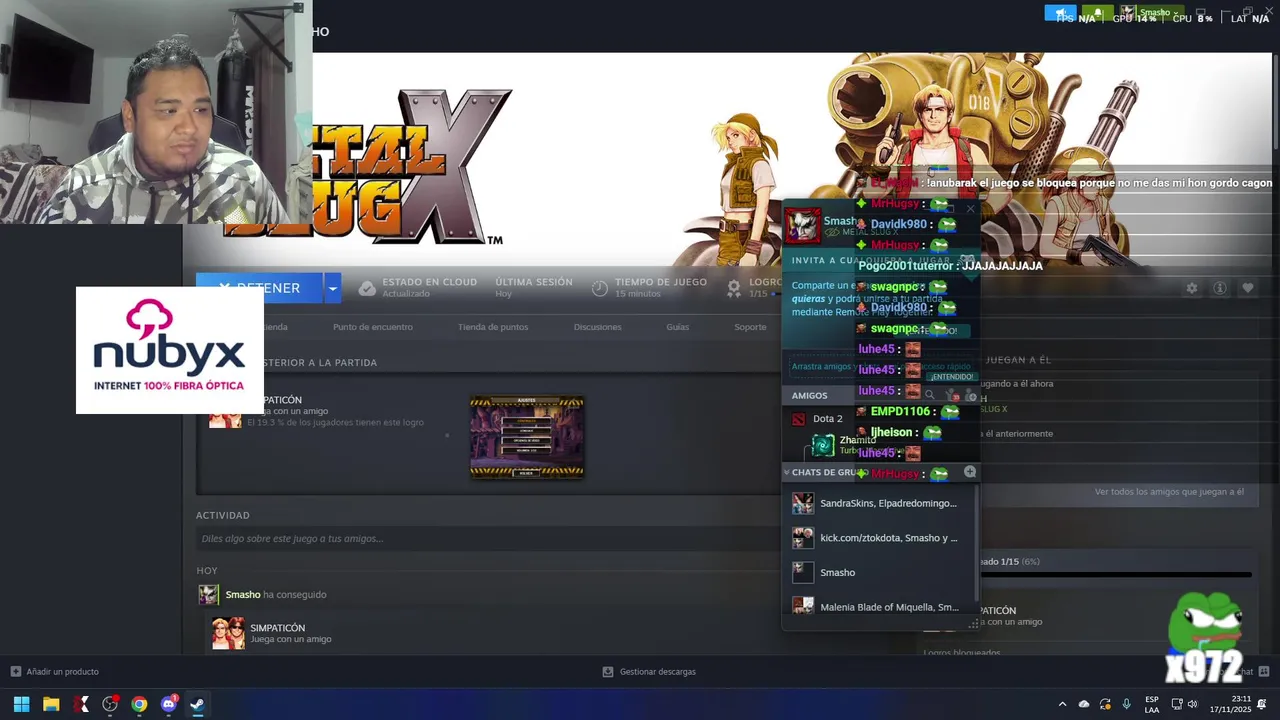Switch to the Discusiones tab

coord(598,327)
